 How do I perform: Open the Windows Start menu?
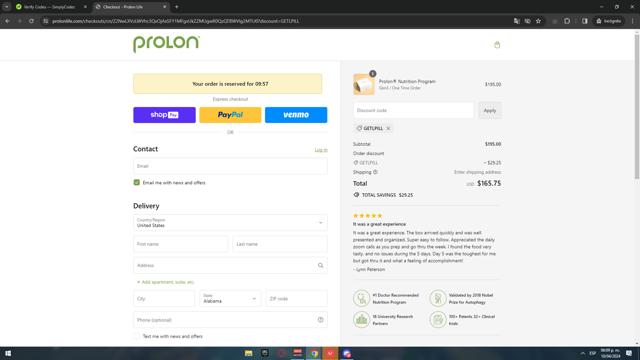click(8, 353)
